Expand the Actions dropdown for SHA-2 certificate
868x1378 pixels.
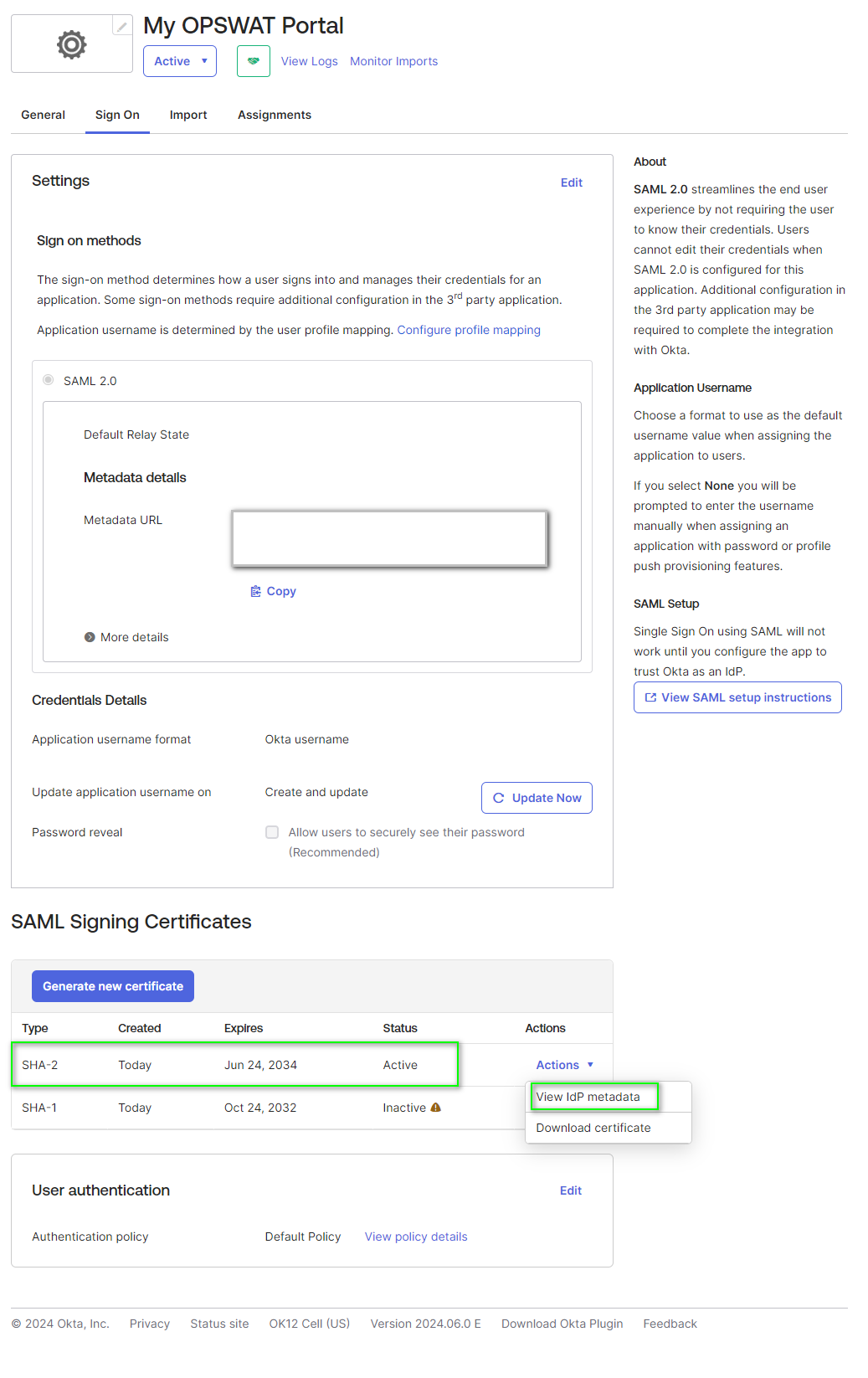point(565,1065)
